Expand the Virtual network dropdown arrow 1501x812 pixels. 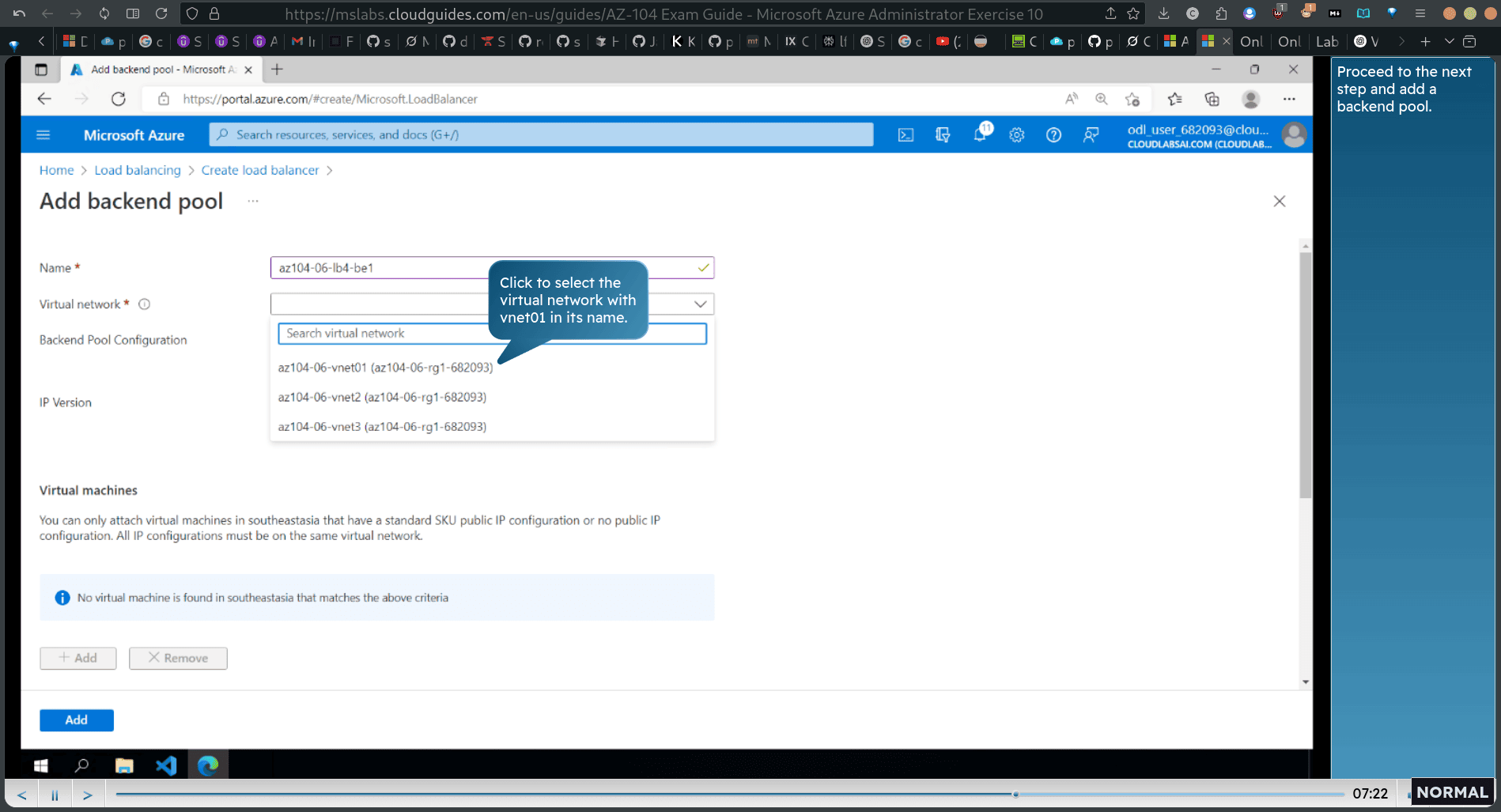click(x=700, y=304)
